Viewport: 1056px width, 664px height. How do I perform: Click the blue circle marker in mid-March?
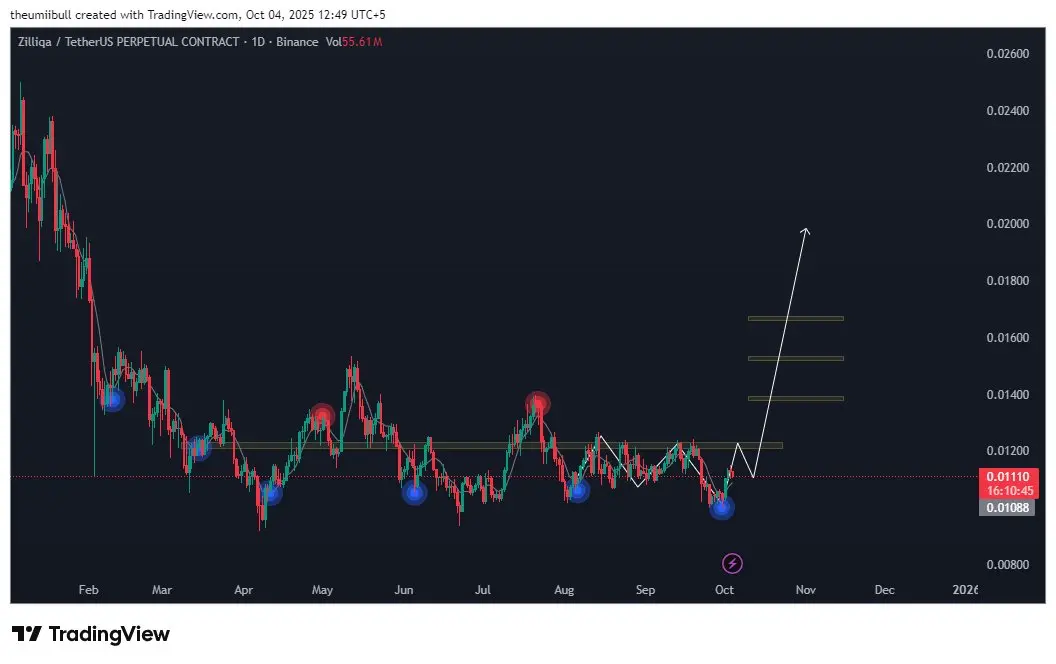199,448
